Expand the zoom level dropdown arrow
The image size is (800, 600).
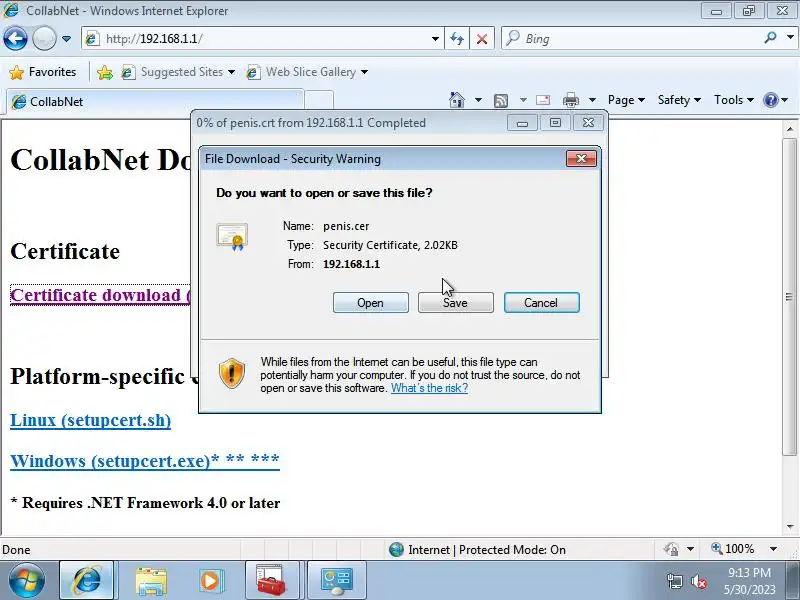773,549
